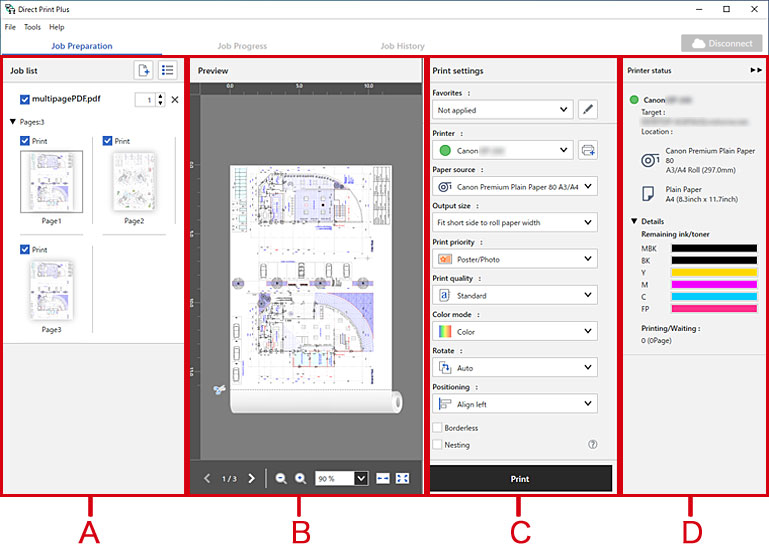The image size is (769, 549).
Task: Click the fit-to-window icon in the preview toolbar
Action: pos(402,479)
